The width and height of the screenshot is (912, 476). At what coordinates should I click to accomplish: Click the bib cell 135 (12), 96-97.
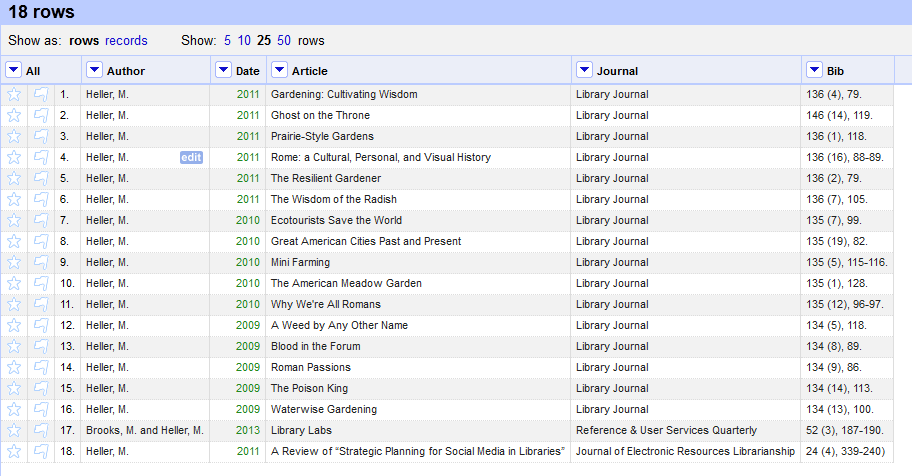click(847, 304)
